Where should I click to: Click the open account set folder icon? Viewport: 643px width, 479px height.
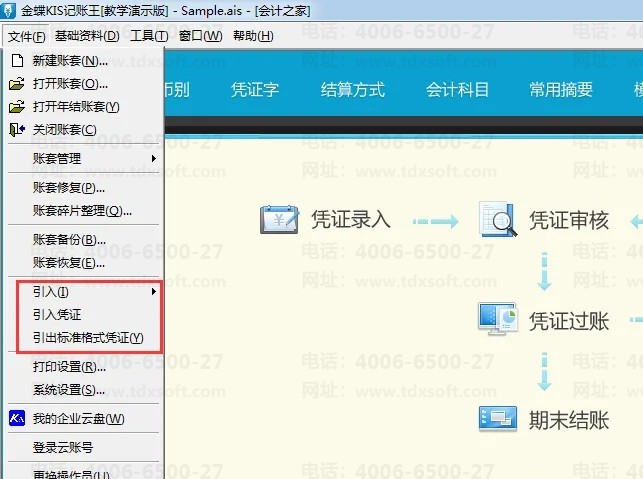(x=17, y=84)
